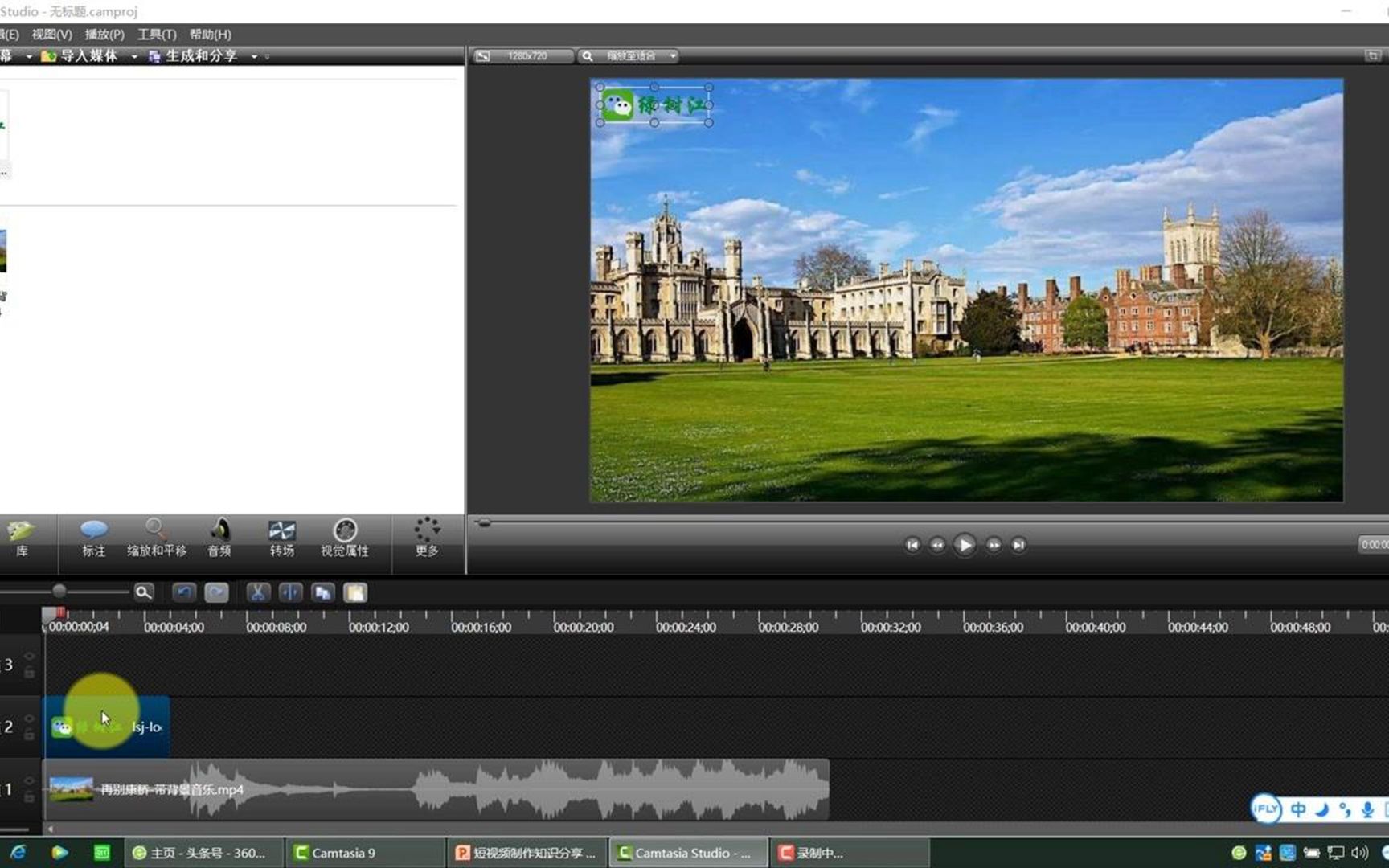
Task: Select the 再别康桥 mp4 clip on track 1
Action: pos(436,789)
